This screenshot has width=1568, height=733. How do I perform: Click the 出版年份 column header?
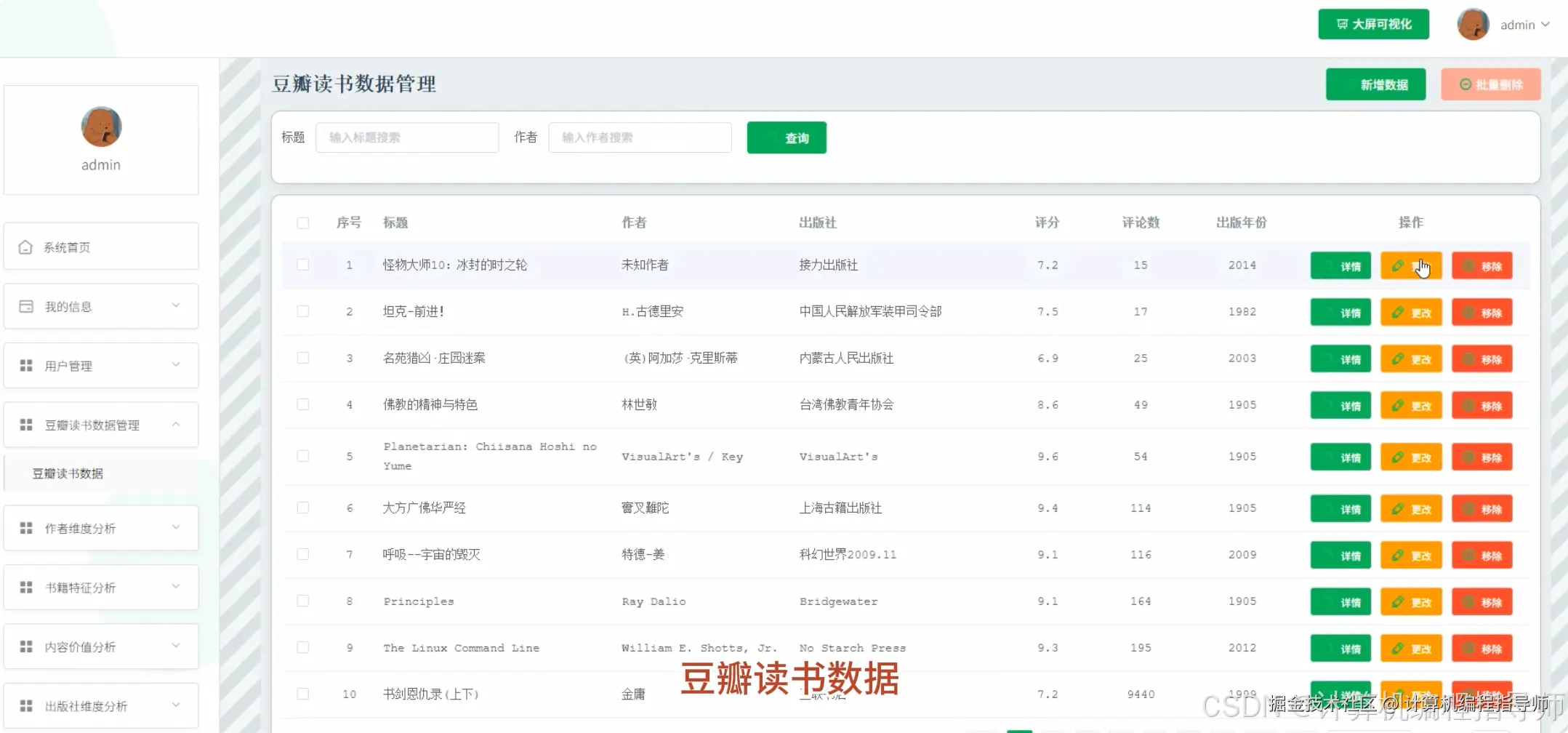point(1242,223)
